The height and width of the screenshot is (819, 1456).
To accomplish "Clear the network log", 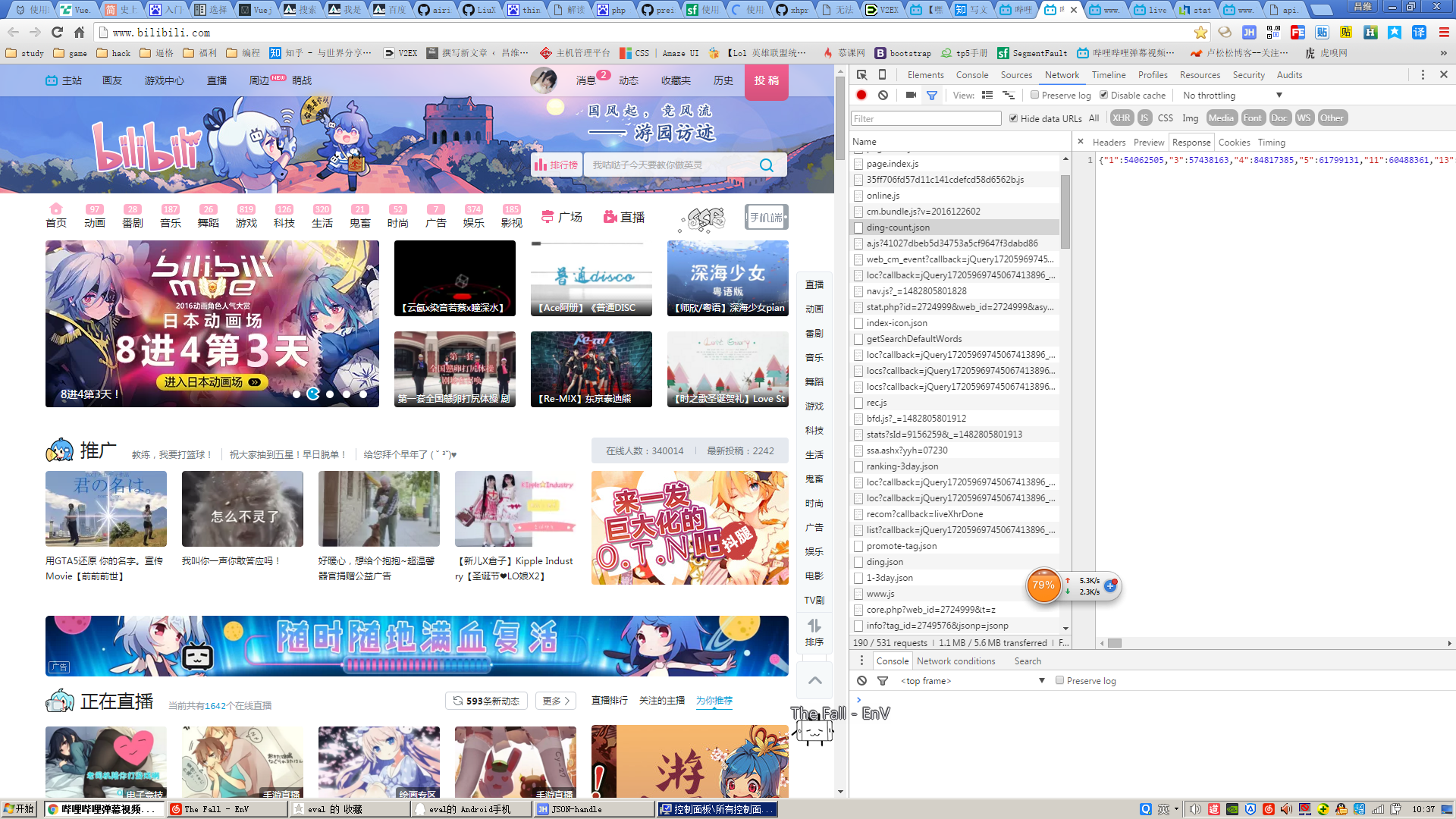I will pos(883,95).
